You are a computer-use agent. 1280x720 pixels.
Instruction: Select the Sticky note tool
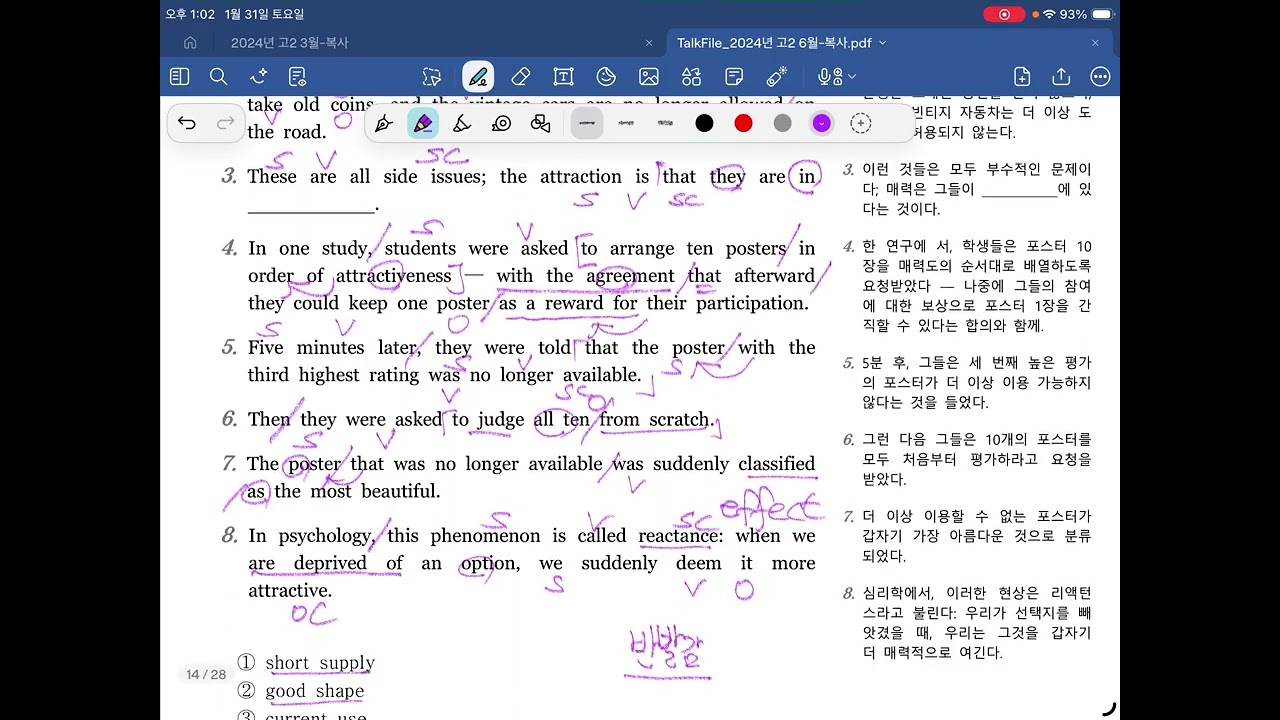(x=734, y=77)
